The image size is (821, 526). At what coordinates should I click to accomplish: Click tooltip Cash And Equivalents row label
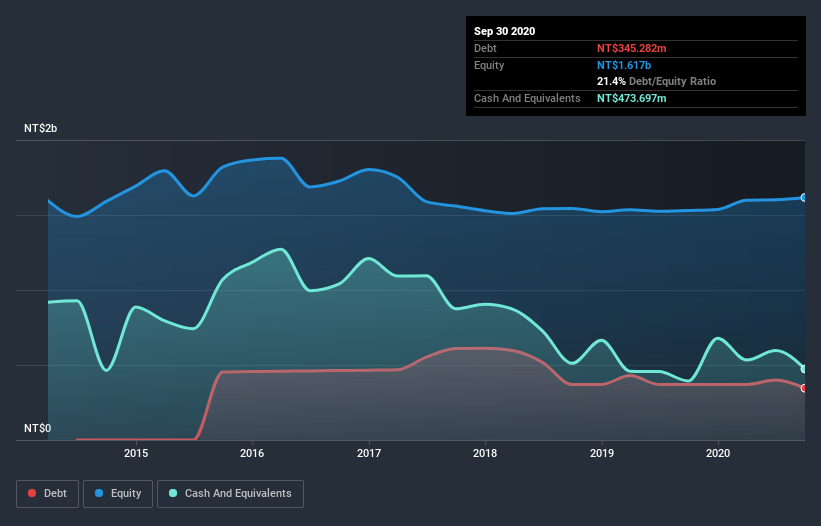point(527,98)
